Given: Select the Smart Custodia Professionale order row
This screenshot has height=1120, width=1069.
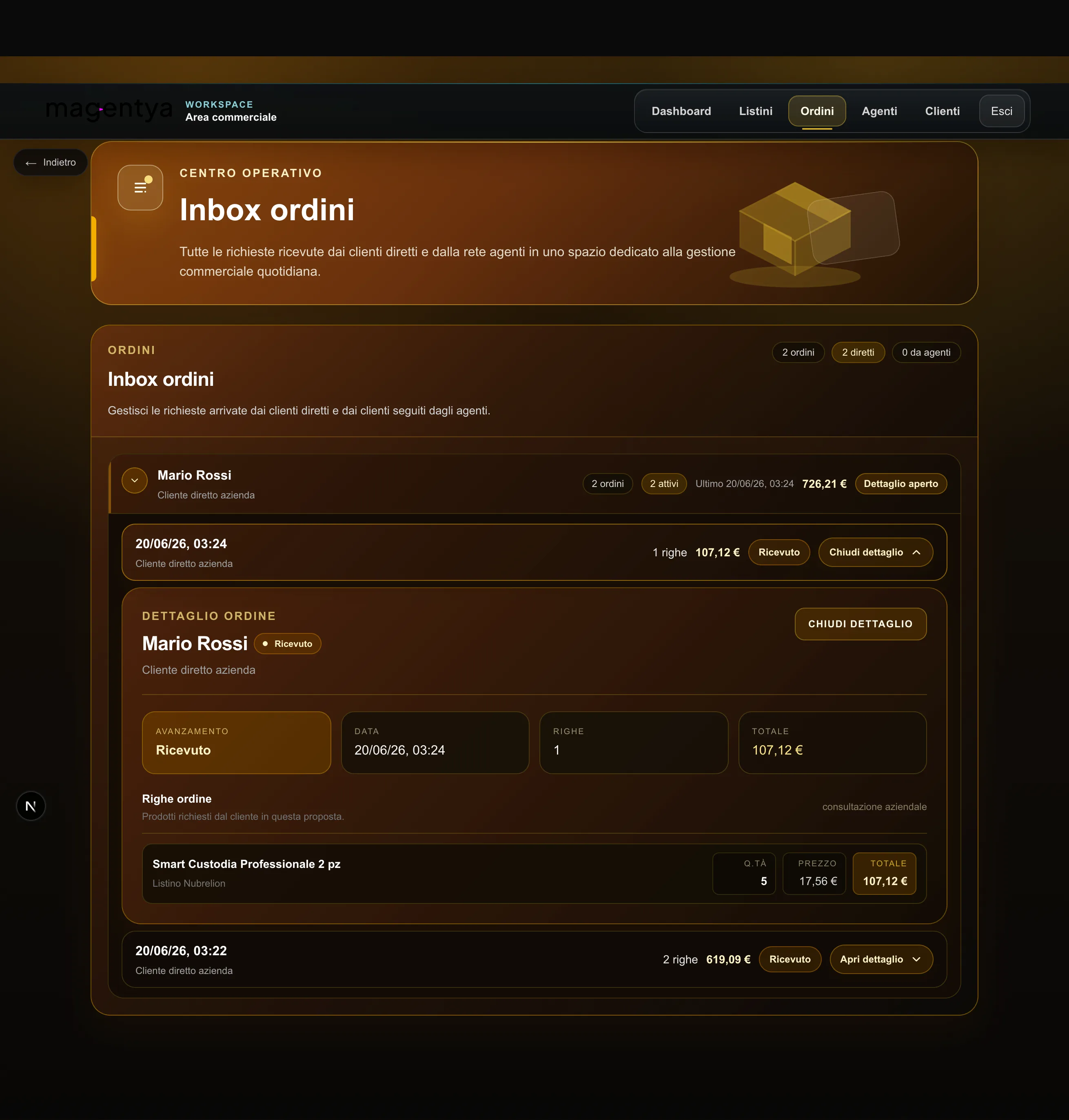Looking at the screenshot, I should point(534,873).
